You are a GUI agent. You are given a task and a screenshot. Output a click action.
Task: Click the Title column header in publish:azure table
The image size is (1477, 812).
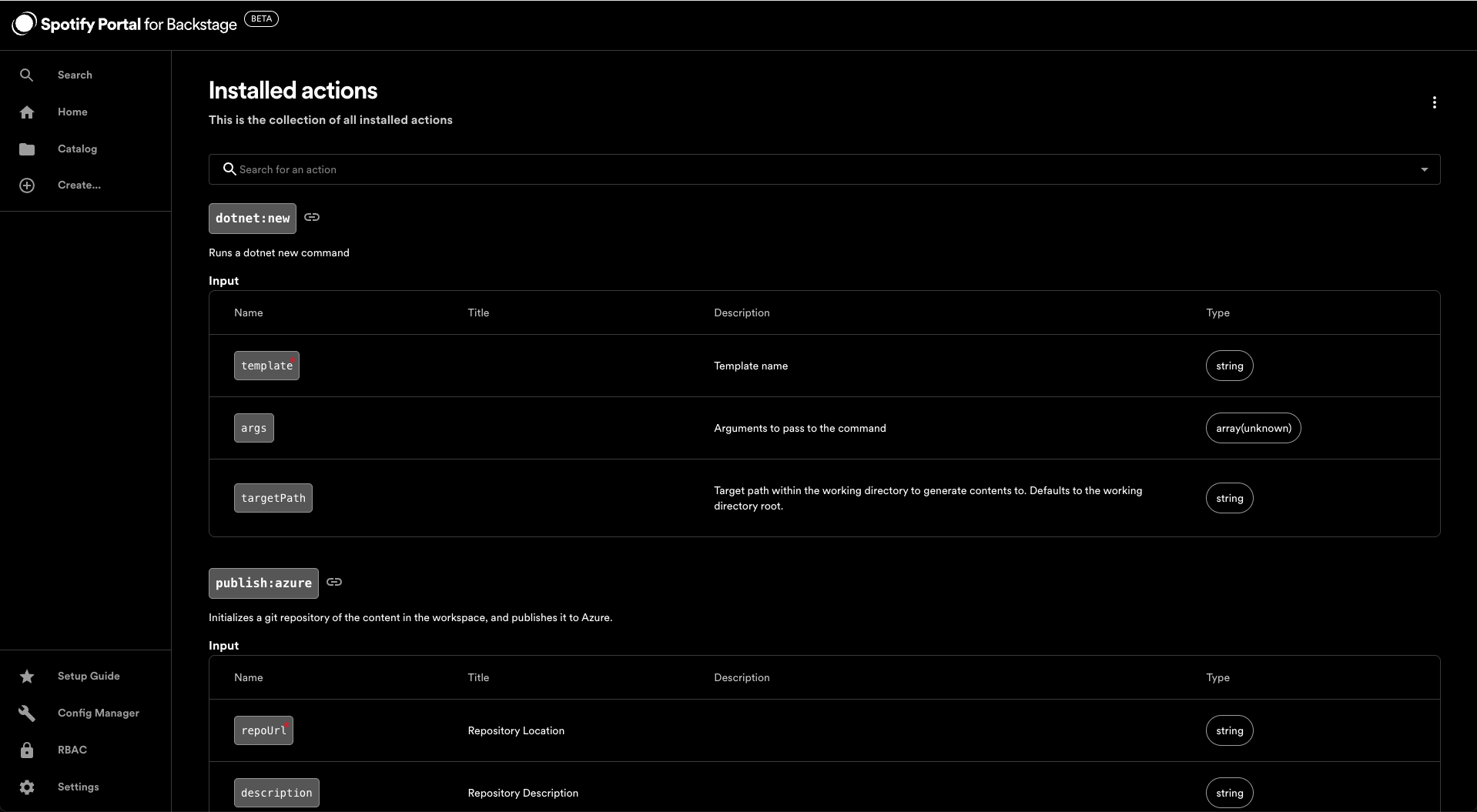(478, 677)
